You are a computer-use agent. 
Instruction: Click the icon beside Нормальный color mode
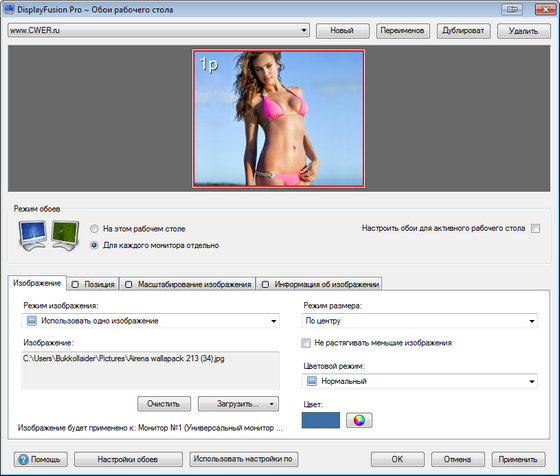click(x=312, y=381)
